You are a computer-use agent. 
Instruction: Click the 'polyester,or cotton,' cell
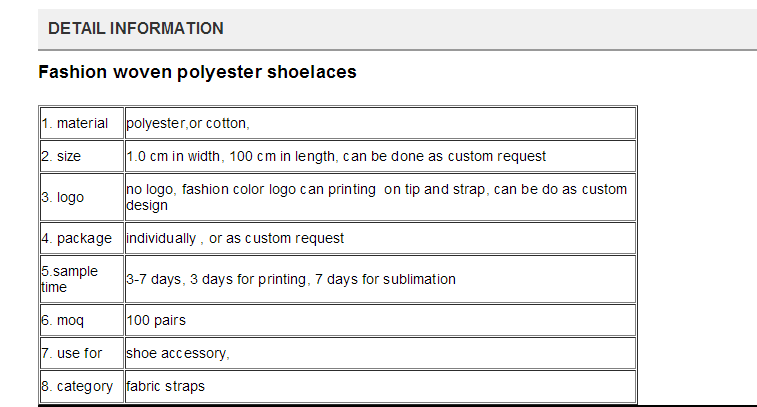(380, 124)
